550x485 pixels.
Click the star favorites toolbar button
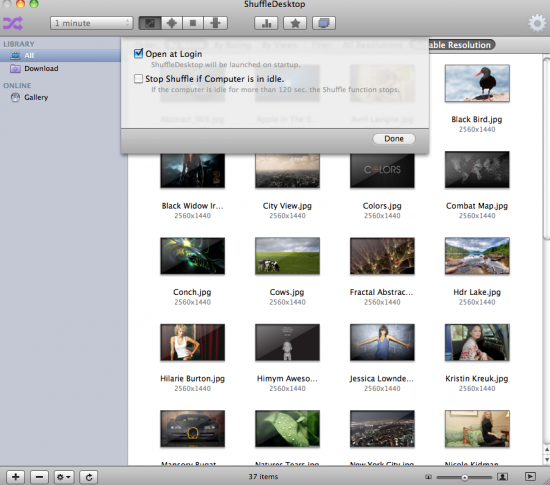[x=295, y=23]
